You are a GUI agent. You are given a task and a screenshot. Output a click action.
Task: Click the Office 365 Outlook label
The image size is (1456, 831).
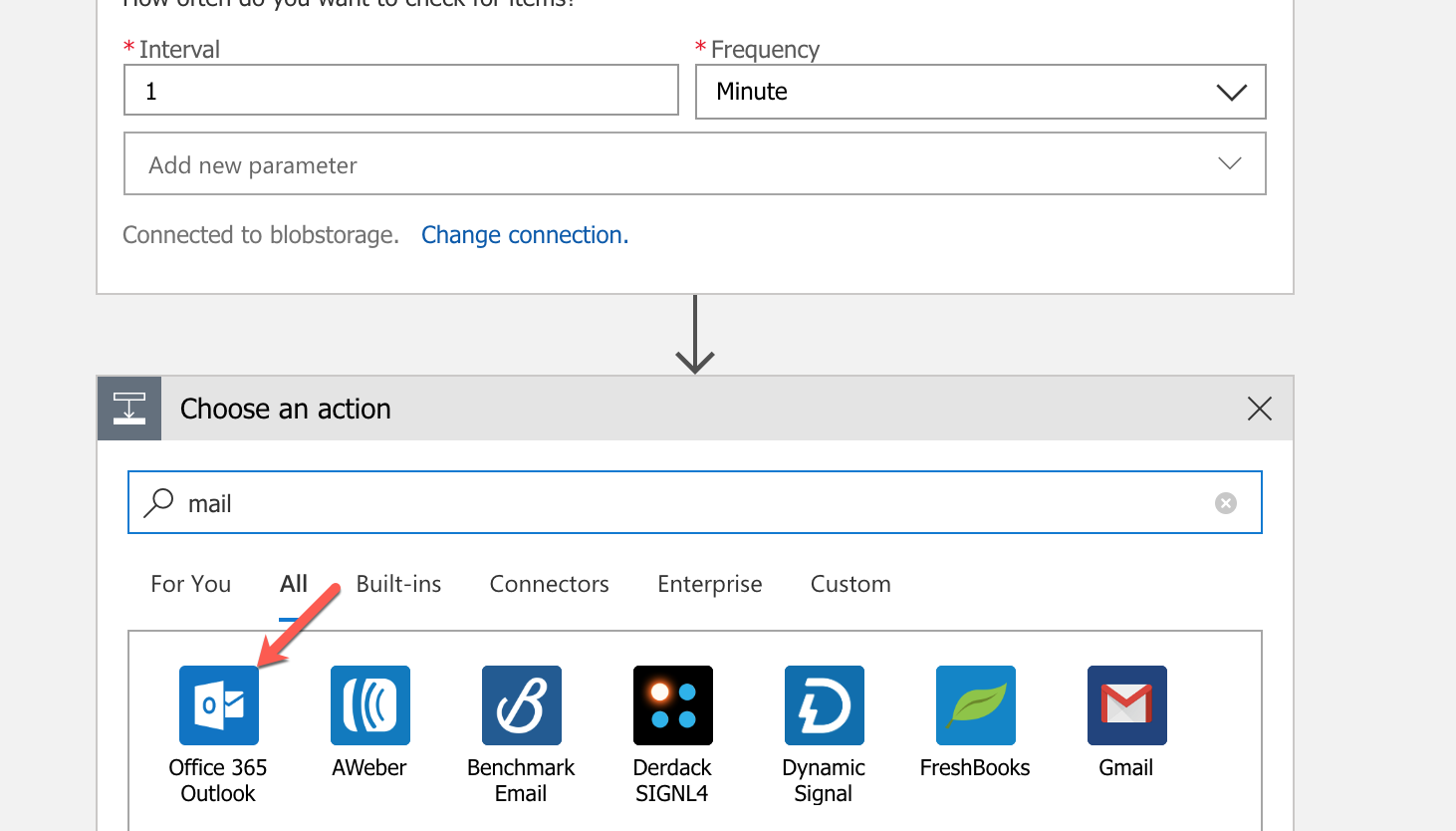[x=218, y=780]
